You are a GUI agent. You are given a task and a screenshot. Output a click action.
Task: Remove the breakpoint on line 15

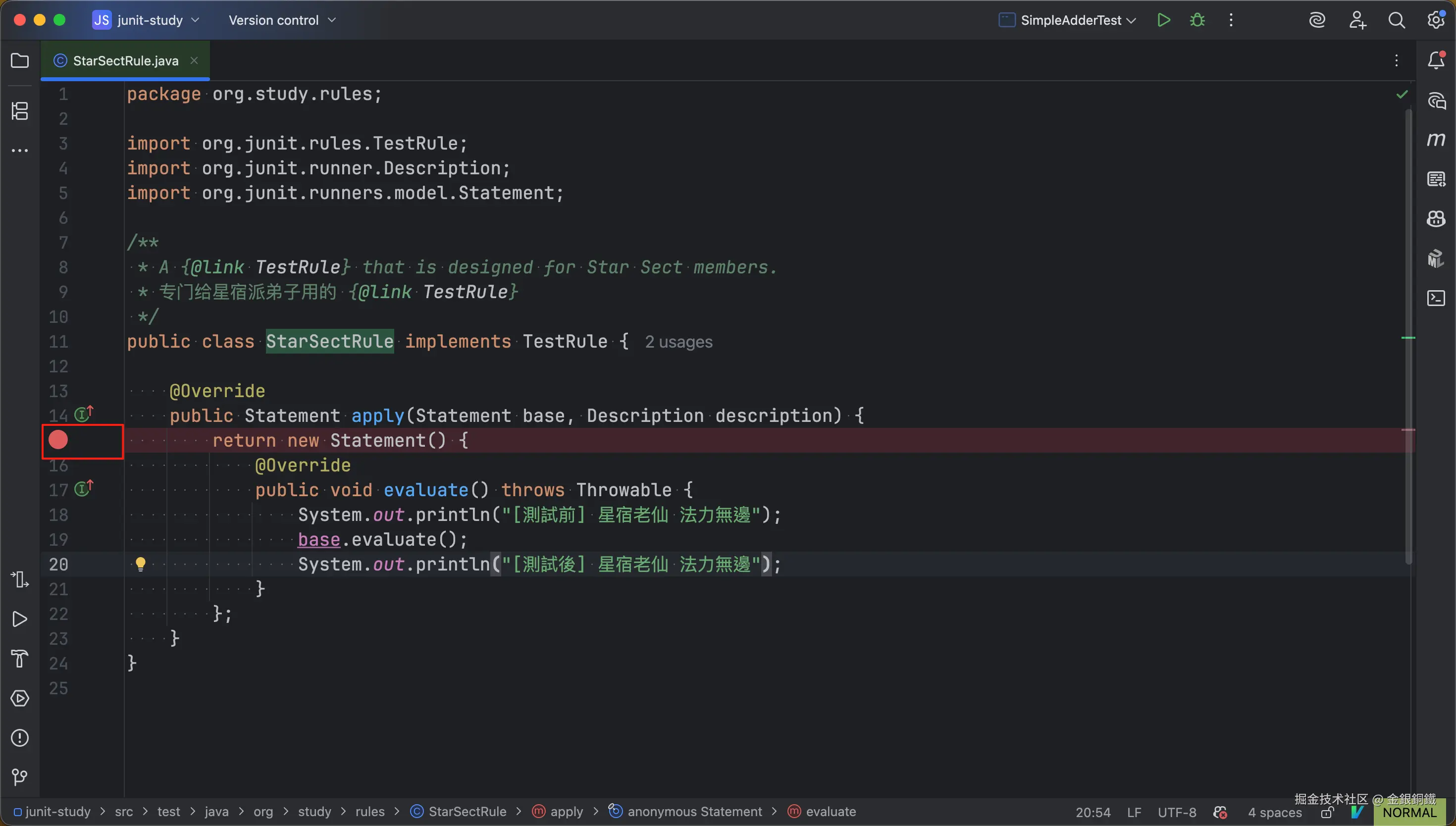coord(58,440)
